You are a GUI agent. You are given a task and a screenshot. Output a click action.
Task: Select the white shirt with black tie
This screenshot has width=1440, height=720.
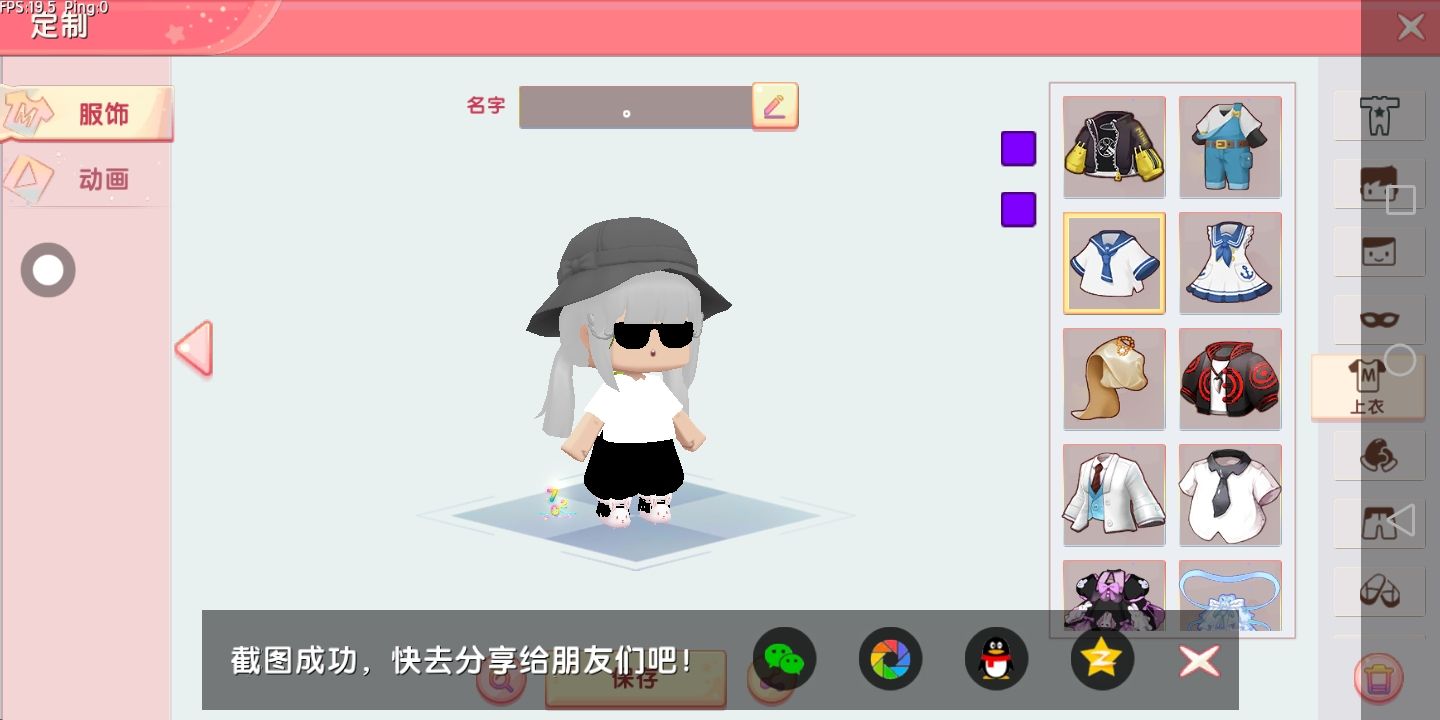click(x=1230, y=495)
